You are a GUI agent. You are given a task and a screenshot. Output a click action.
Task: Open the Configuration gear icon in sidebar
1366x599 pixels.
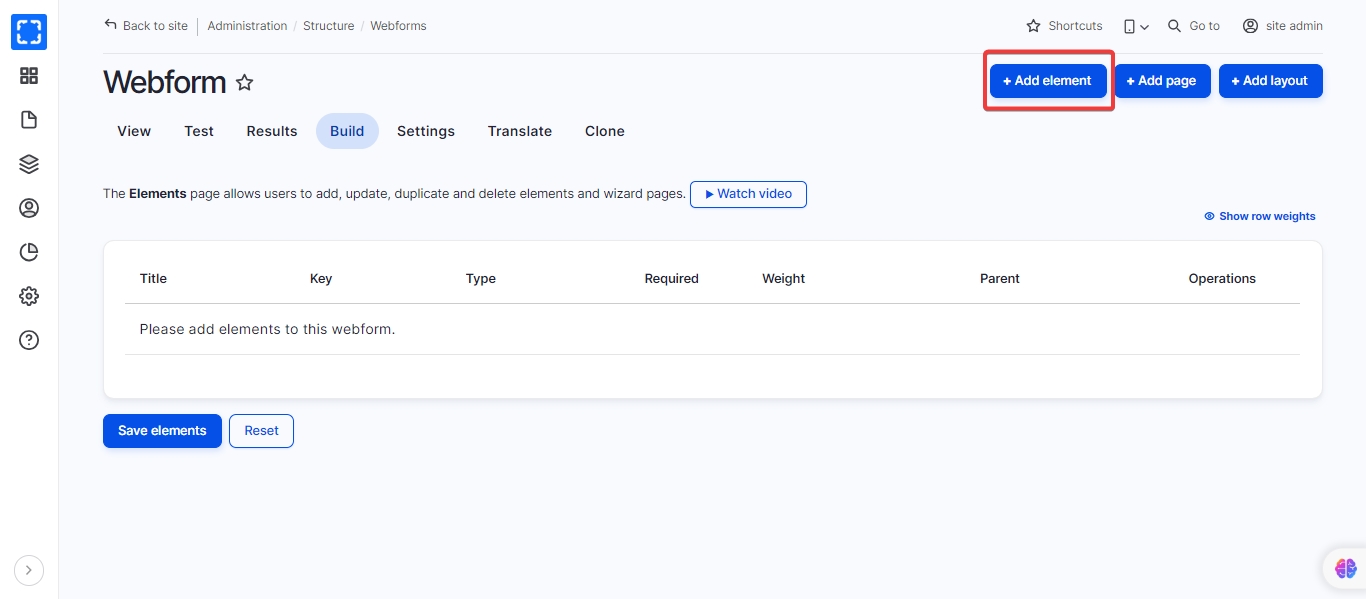pyautogui.click(x=29, y=296)
